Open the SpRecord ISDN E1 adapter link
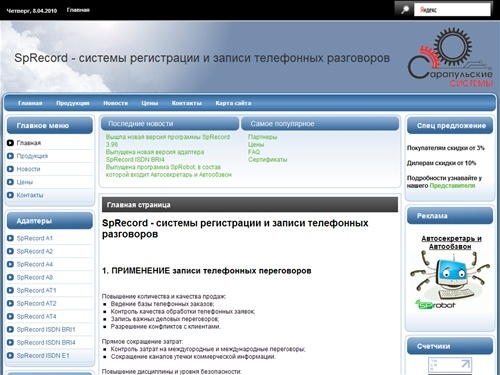 tap(43, 355)
